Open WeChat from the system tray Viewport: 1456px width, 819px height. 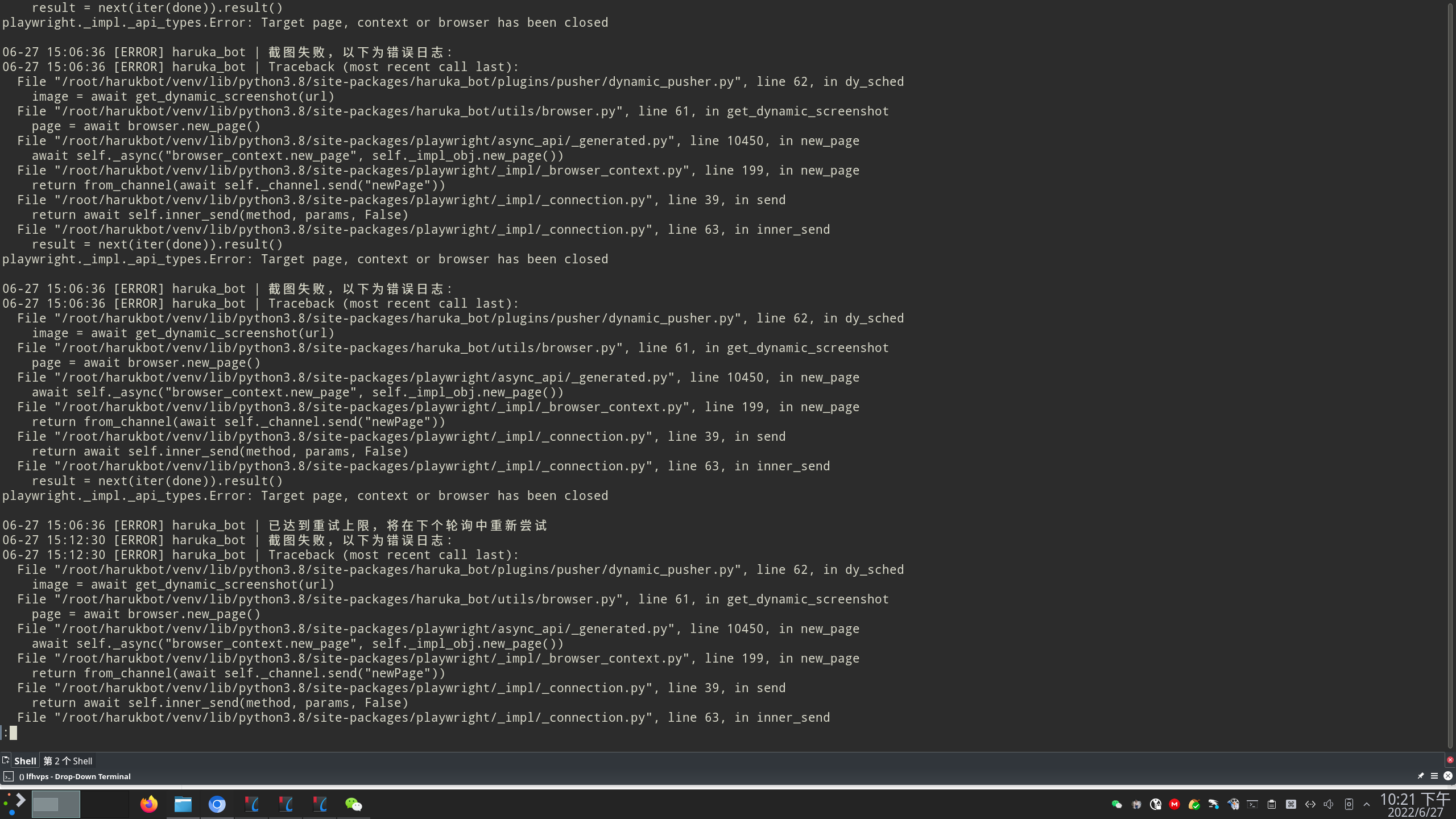point(1116,804)
